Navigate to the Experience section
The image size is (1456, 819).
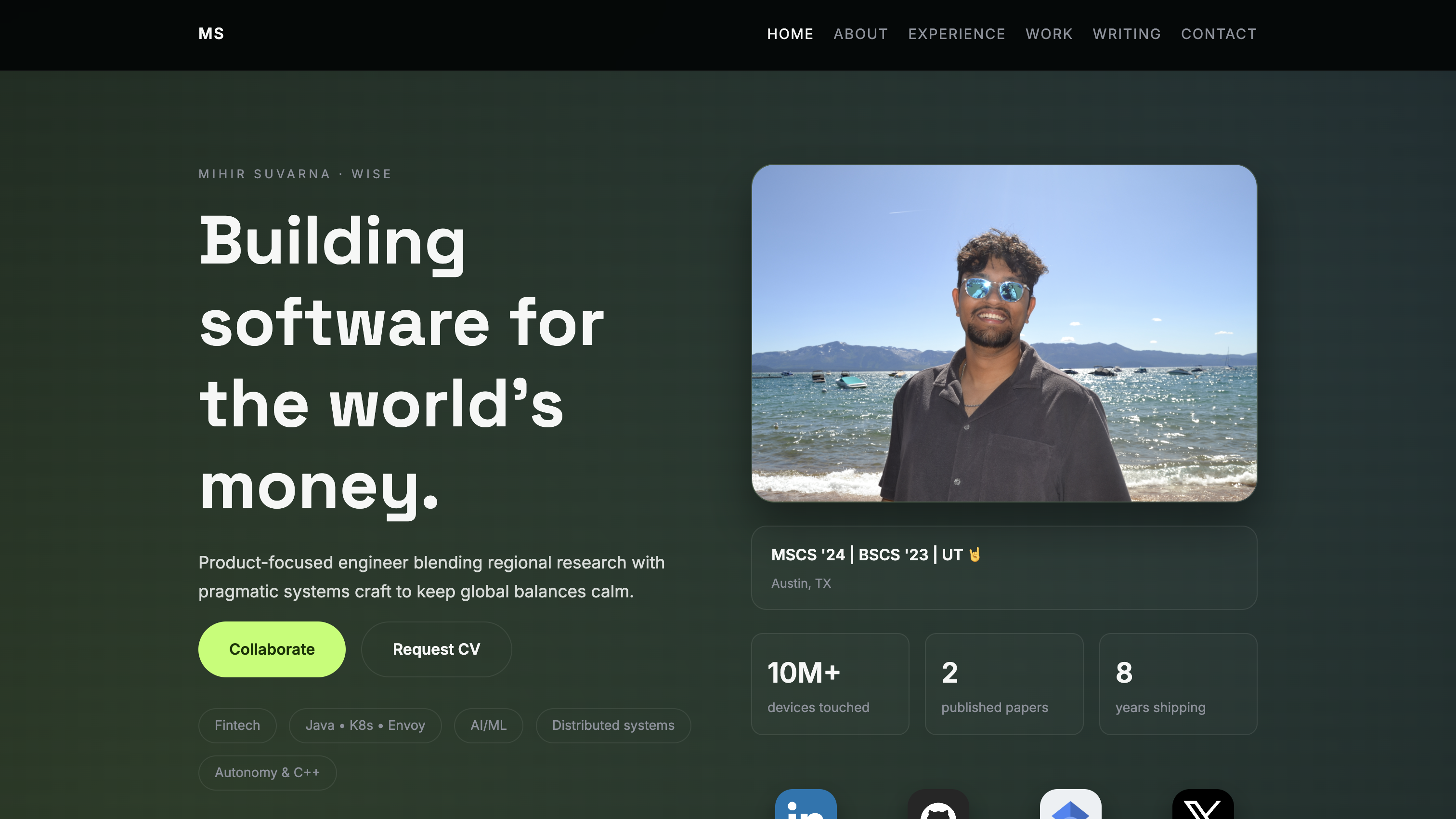click(956, 34)
